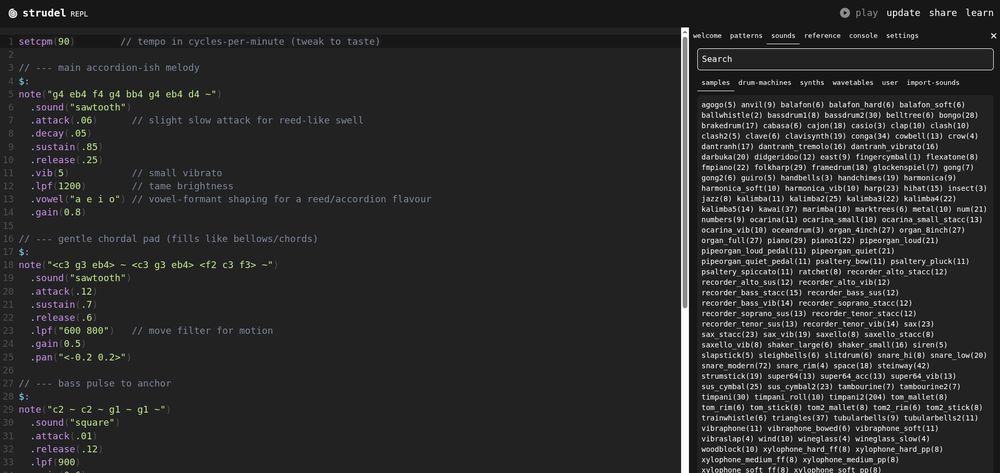Screen dimensions: 1000x473
Task: Click the woodblock(10) sample
Action: [730, 449]
